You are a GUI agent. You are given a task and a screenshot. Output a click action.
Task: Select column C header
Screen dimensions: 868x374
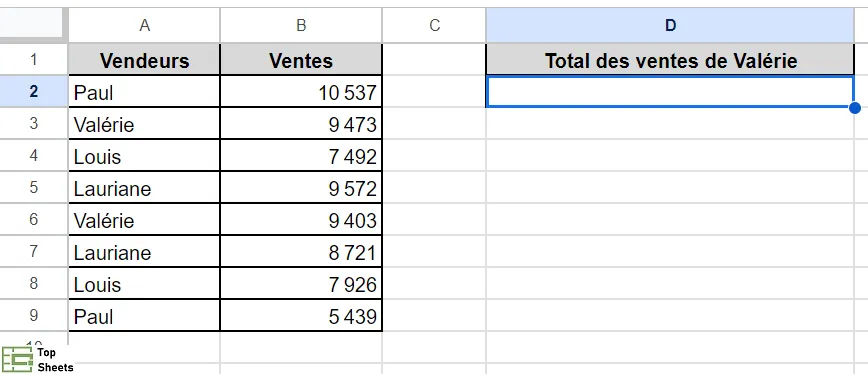point(435,25)
